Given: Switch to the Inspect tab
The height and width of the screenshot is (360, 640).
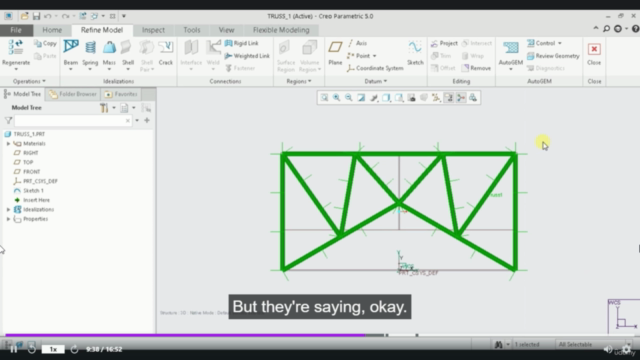Looking at the screenshot, I should tap(153, 30).
